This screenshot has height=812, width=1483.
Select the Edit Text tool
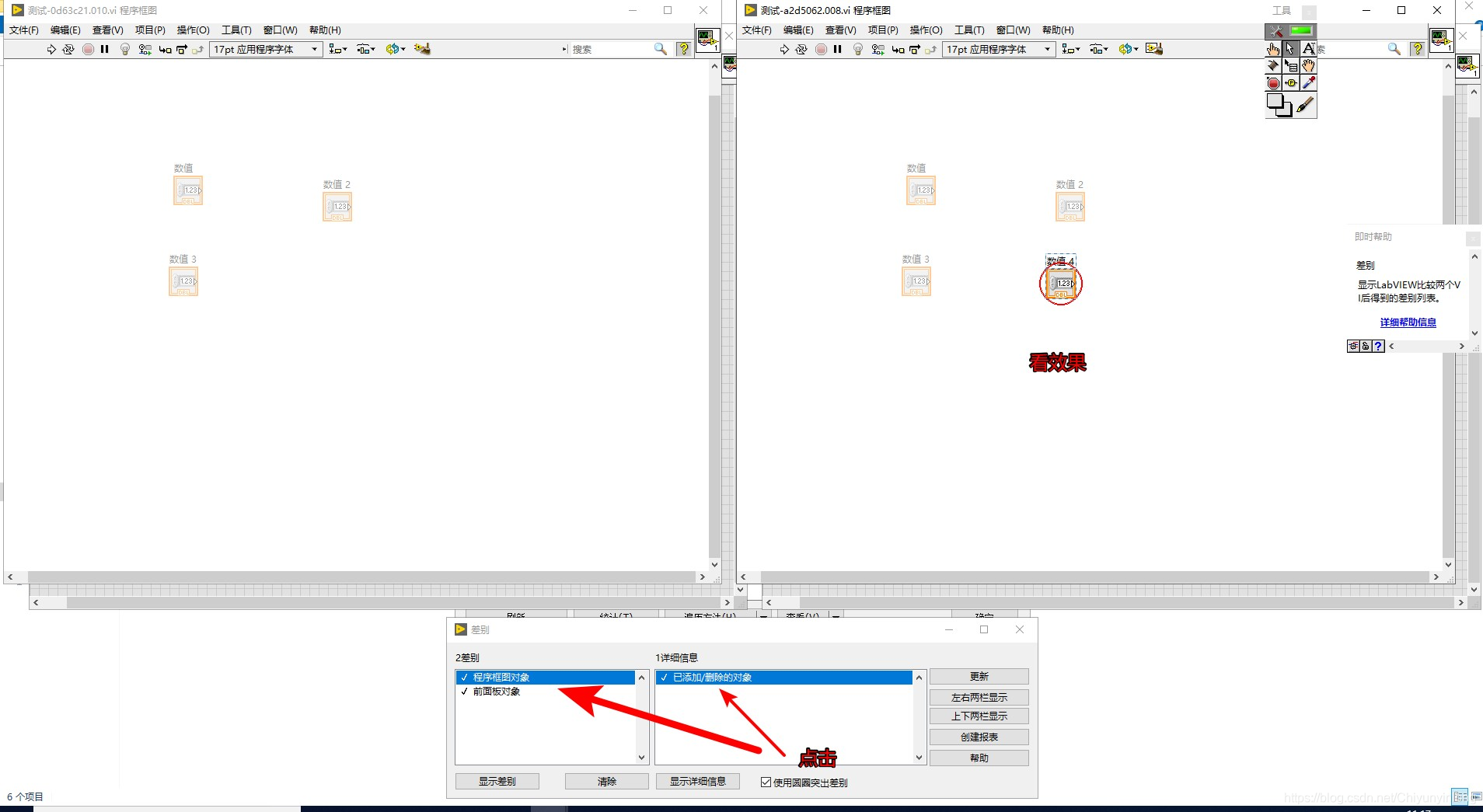click(x=1308, y=48)
